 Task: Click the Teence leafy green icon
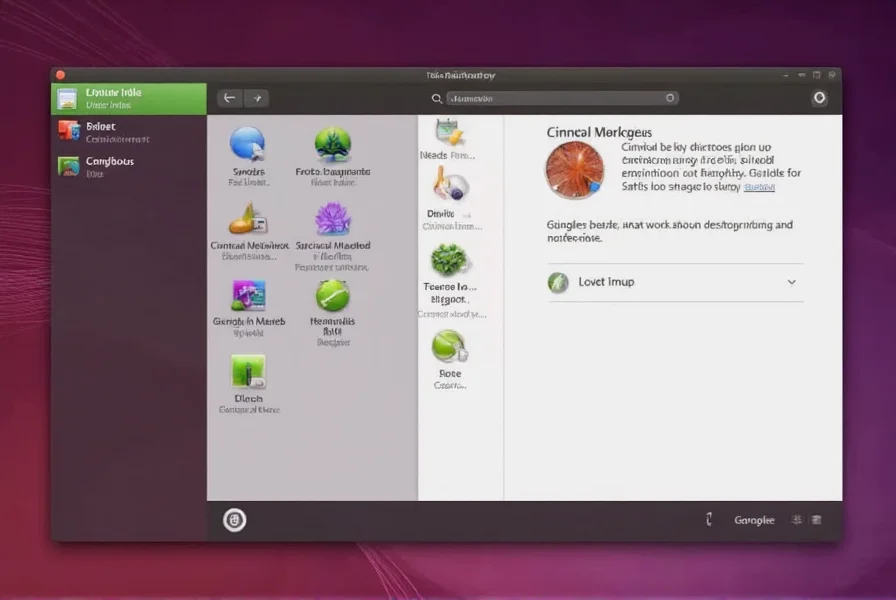(449, 260)
